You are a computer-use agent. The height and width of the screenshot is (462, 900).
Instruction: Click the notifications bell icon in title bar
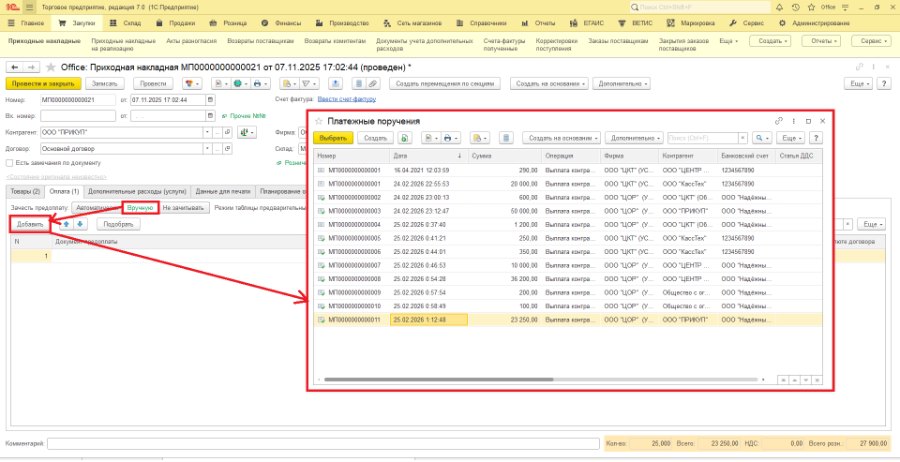pyautogui.click(x=779, y=7)
